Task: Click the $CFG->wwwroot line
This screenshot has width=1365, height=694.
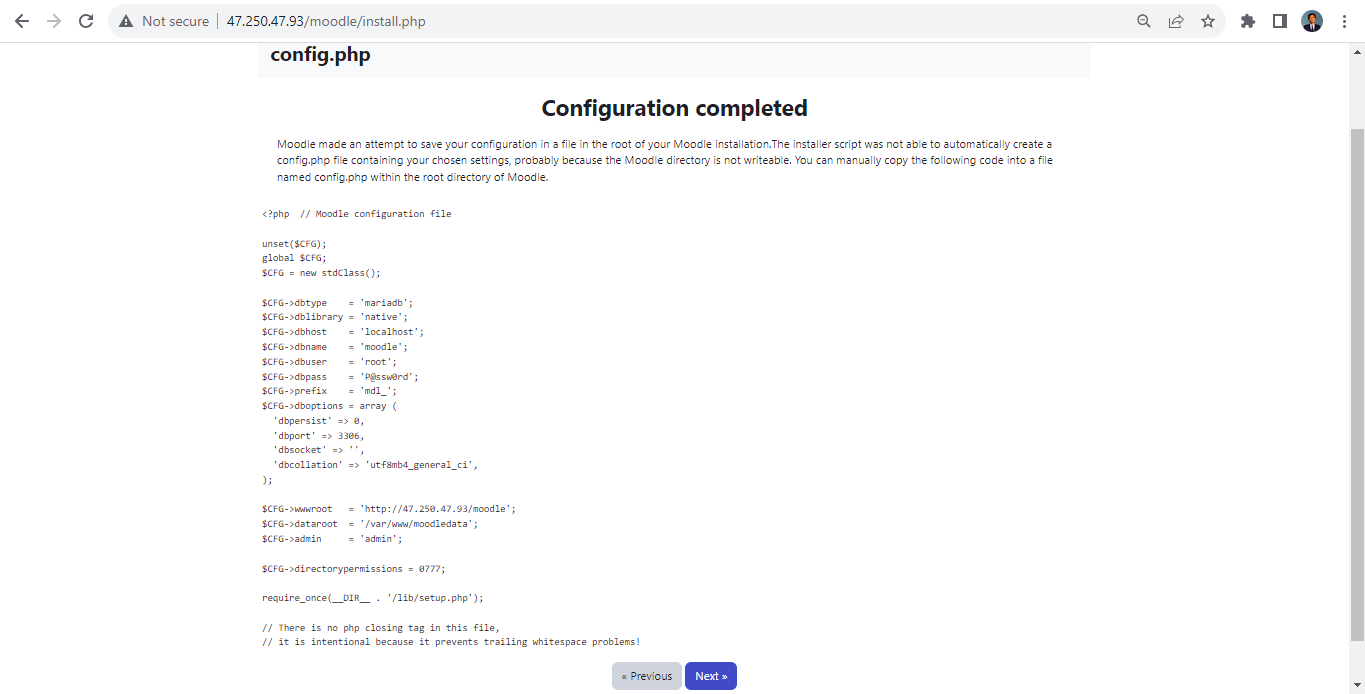Action: click(x=389, y=509)
